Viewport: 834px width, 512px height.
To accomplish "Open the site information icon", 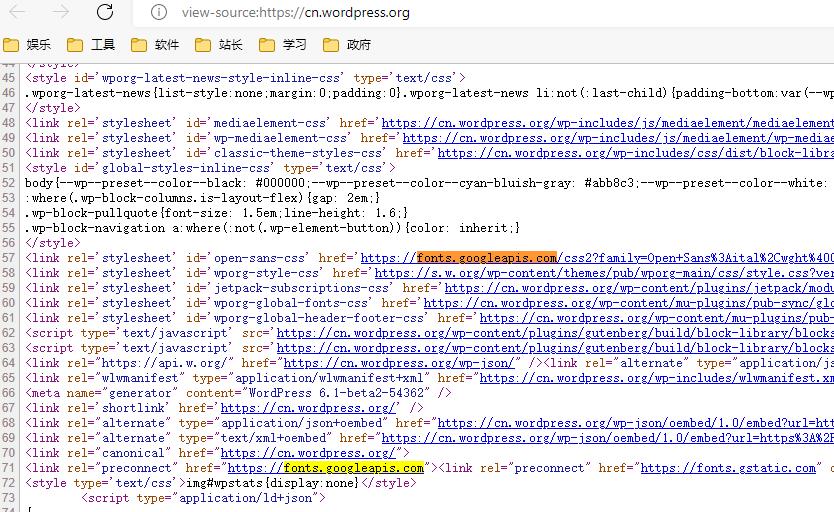I will point(158,13).
